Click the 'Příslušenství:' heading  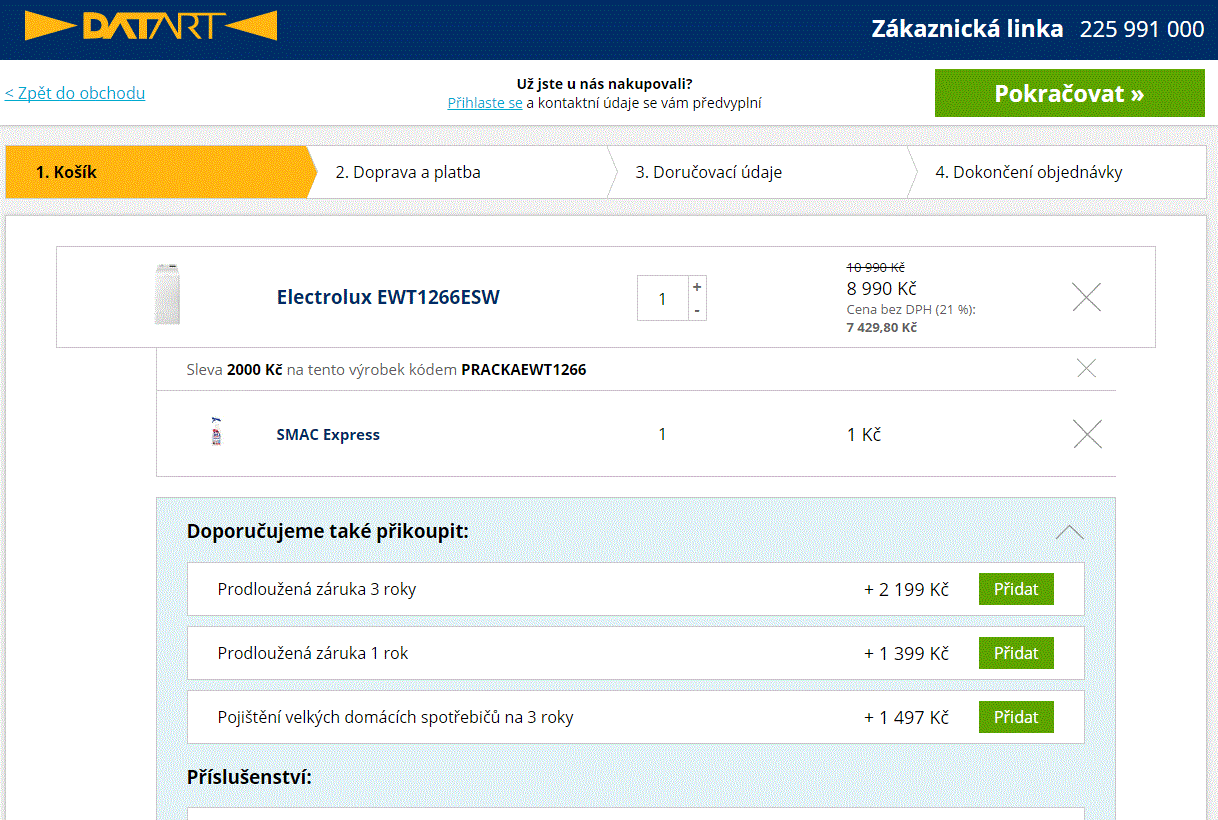point(249,777)
